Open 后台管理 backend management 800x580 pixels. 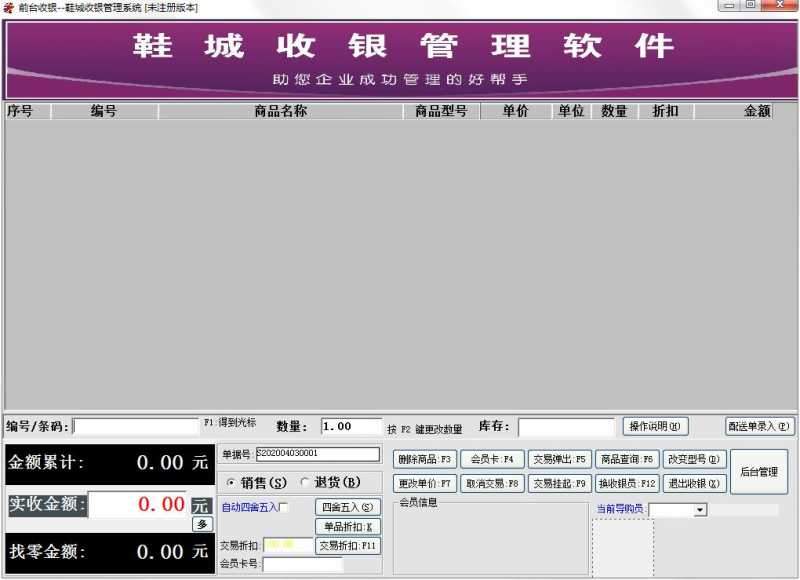point(759,473)
